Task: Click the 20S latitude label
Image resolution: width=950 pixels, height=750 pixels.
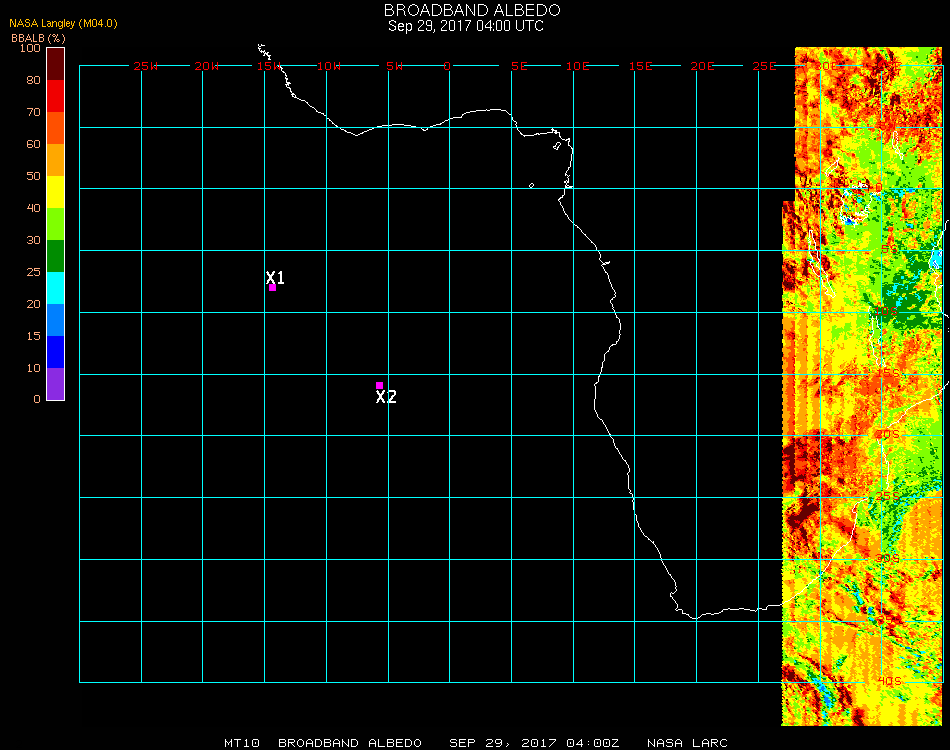Action: click(887, 434)
